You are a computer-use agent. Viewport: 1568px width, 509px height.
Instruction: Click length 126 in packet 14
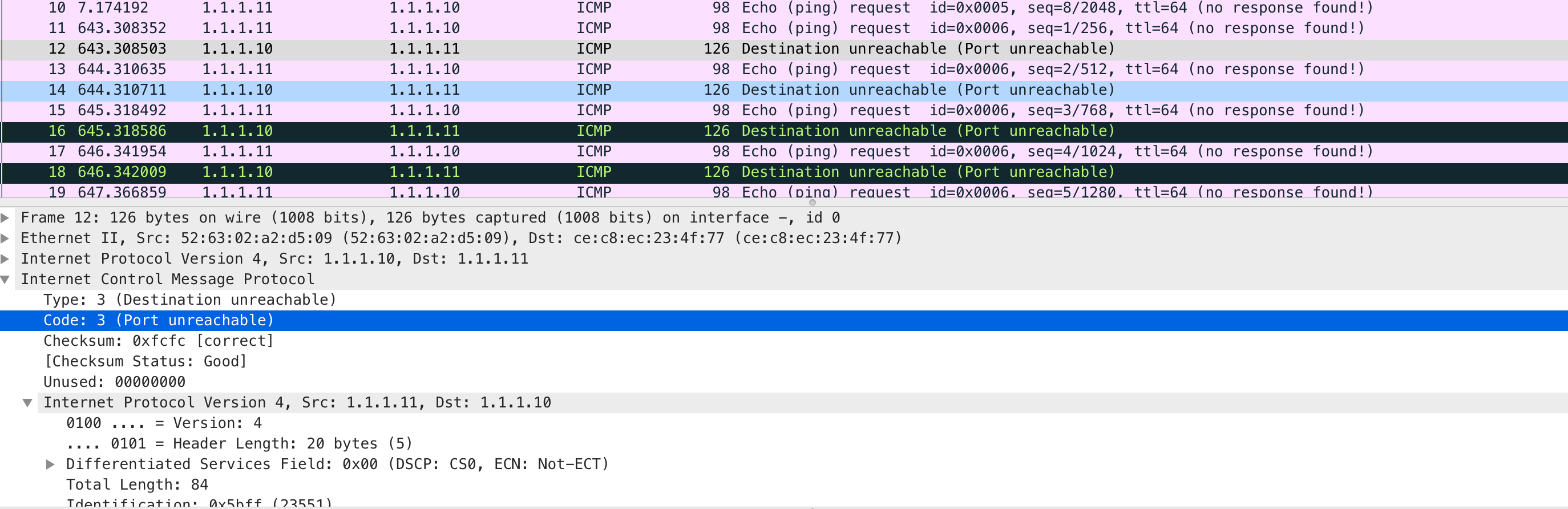[717, 90]
